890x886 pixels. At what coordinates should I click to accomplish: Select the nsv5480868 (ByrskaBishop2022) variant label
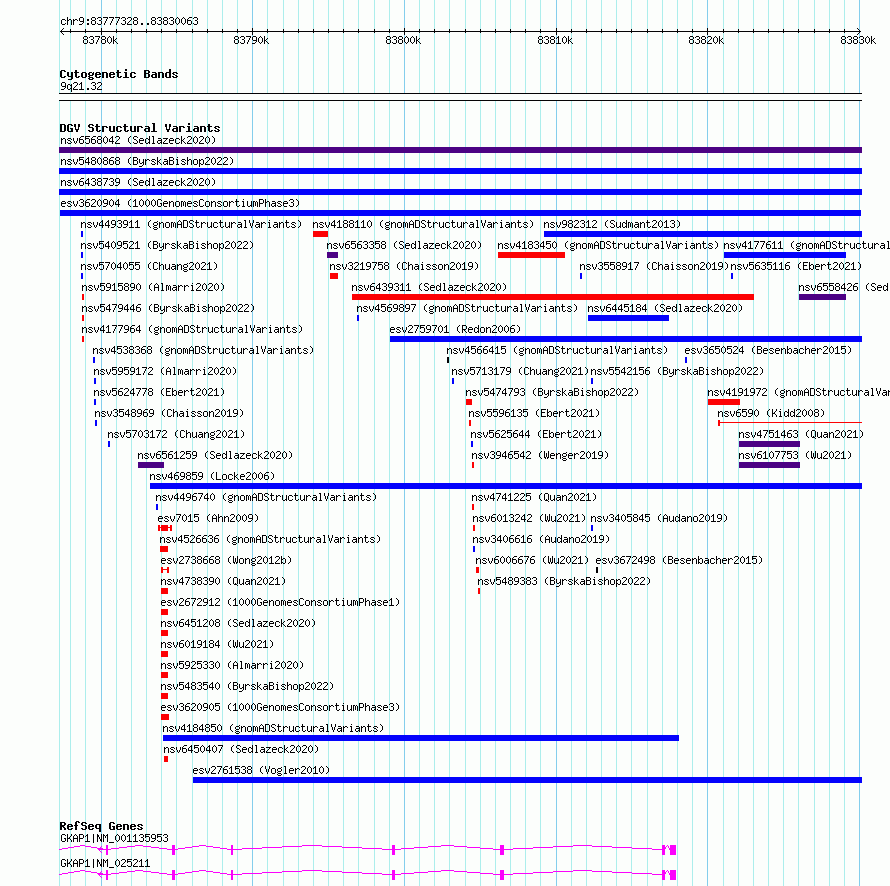(147, 161)
